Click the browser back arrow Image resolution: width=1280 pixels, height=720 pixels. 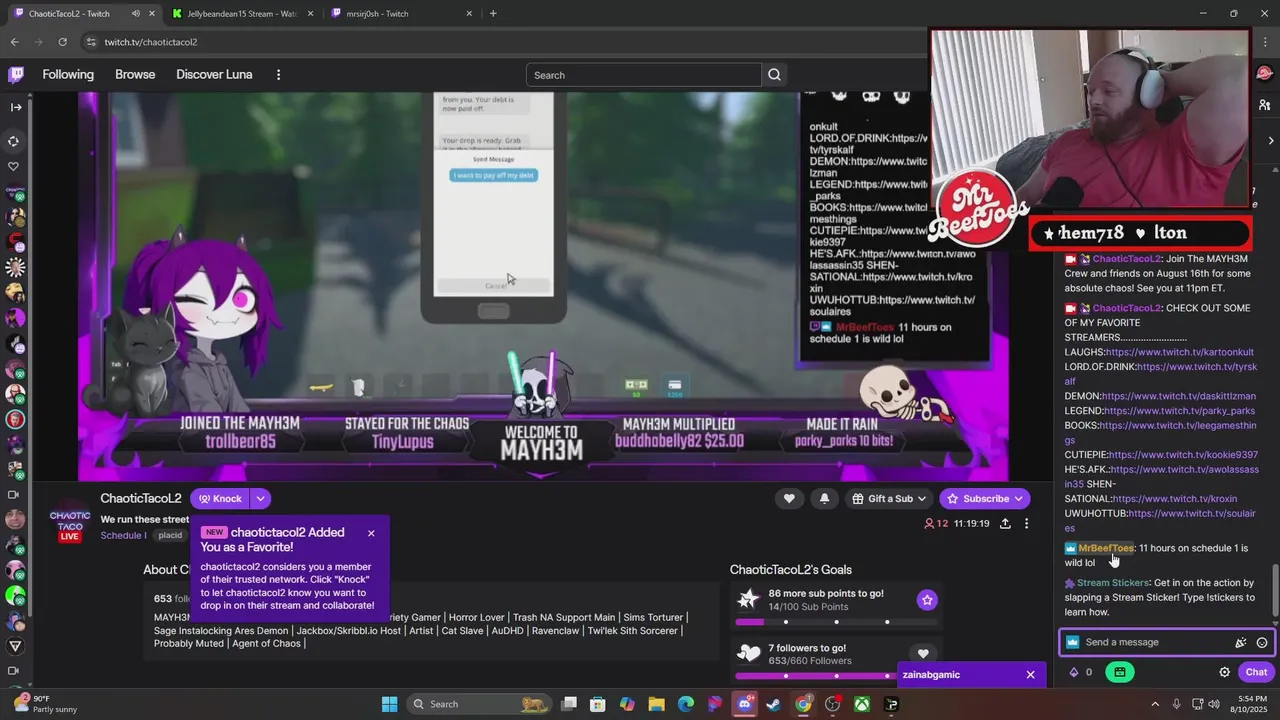point(14,42)
